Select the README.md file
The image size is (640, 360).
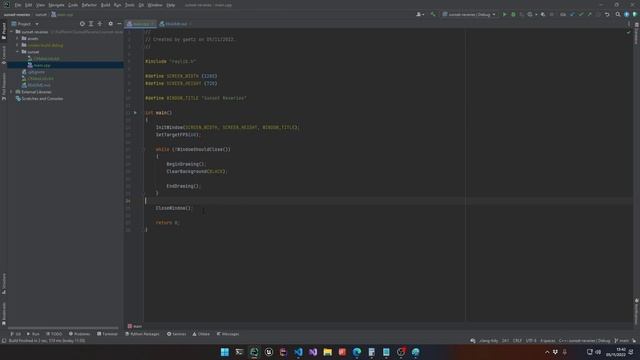point(36,85)
